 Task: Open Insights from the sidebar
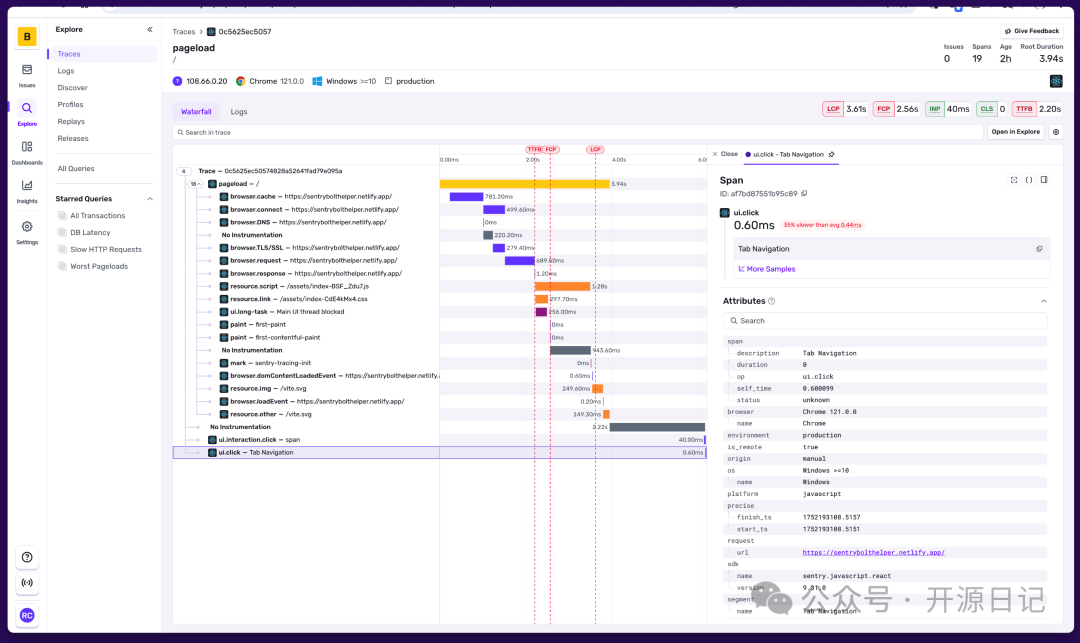(27, 191)
